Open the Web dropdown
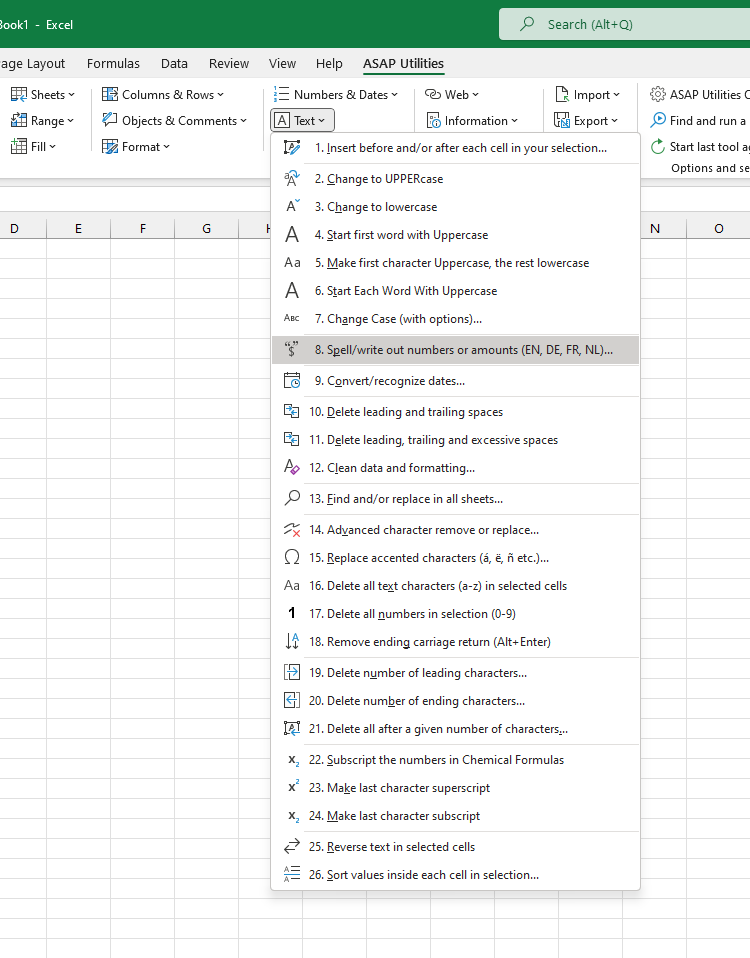This screenshot has height=958, width=750. pos(452,95)
